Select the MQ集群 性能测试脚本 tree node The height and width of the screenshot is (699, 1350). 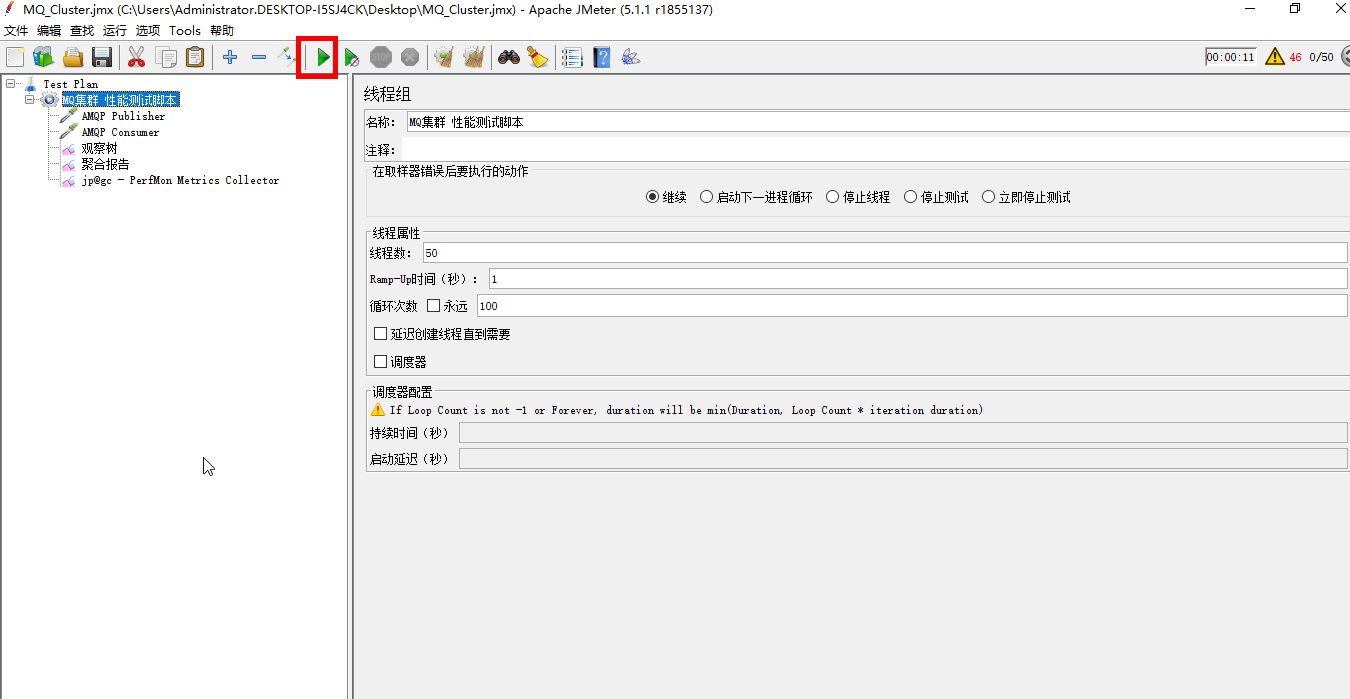[120, 100]
